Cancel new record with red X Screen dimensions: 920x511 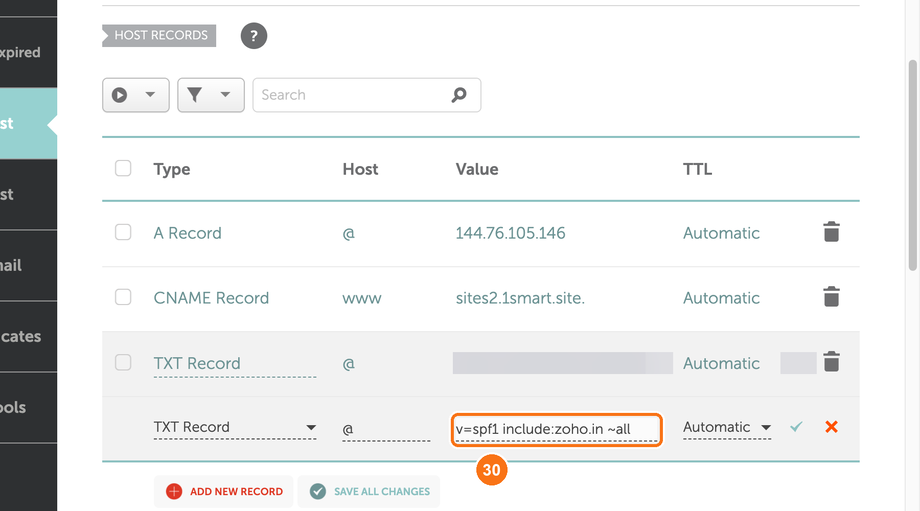(831, 427)
